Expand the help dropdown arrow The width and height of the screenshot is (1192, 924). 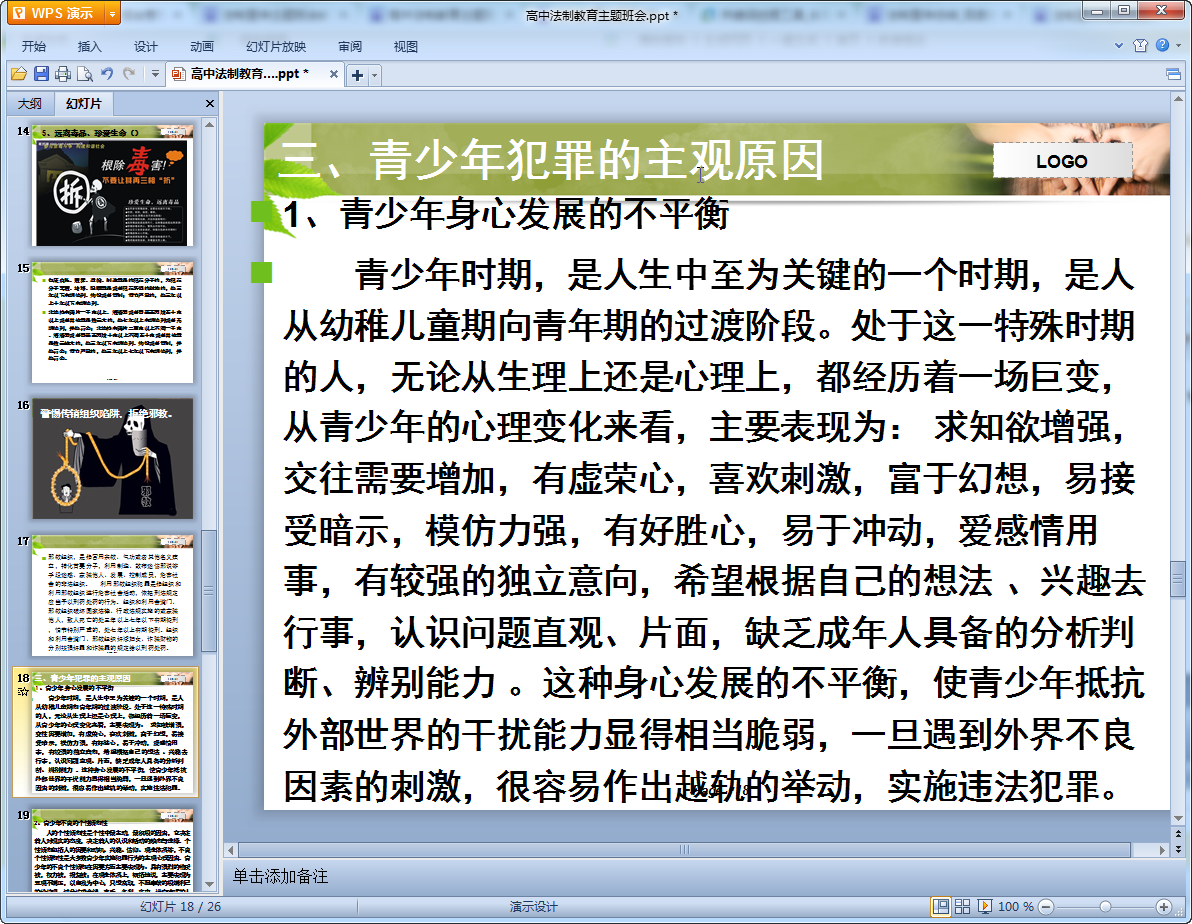click(1178, 46)
